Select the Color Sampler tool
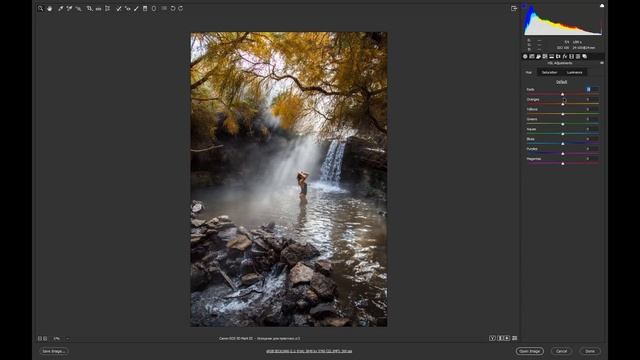The height and width of the screenshot is (360, 640). pos(69,8)
